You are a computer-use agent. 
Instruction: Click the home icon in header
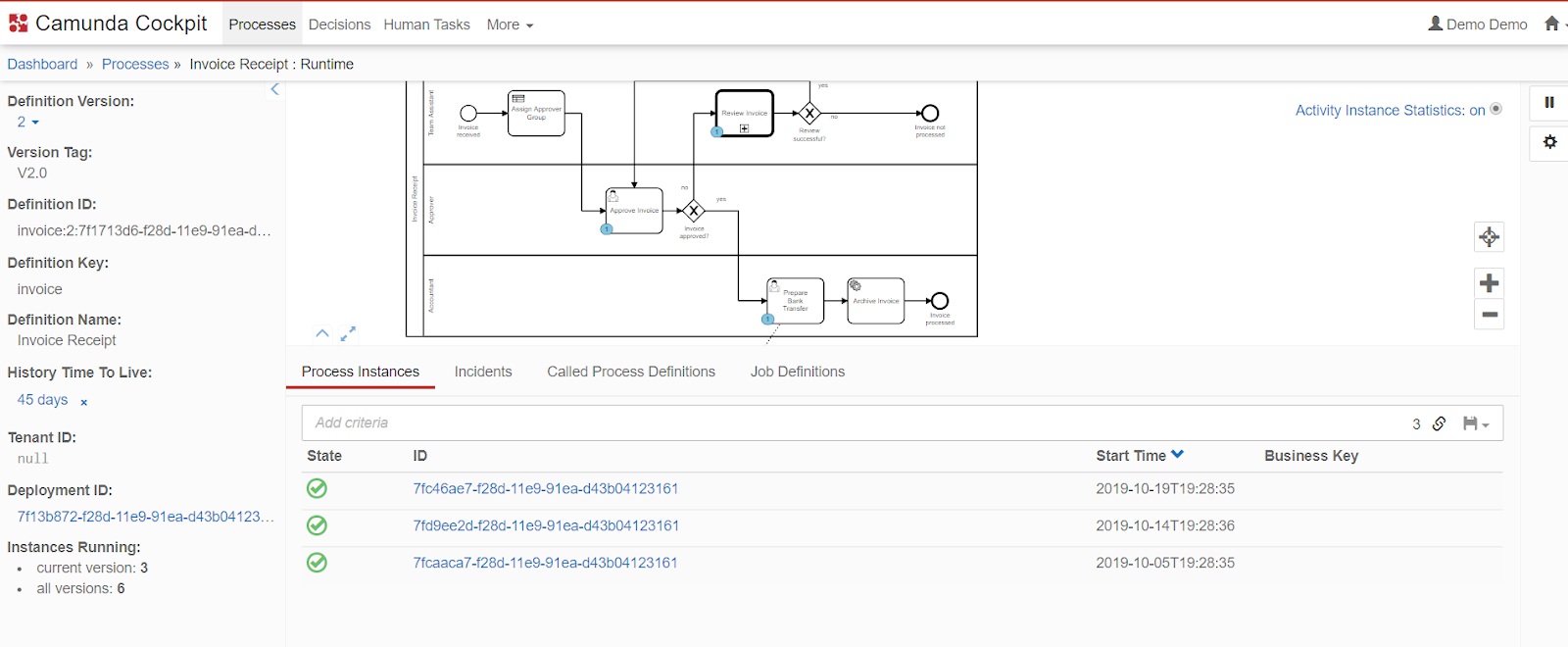tap(1551, 24)
